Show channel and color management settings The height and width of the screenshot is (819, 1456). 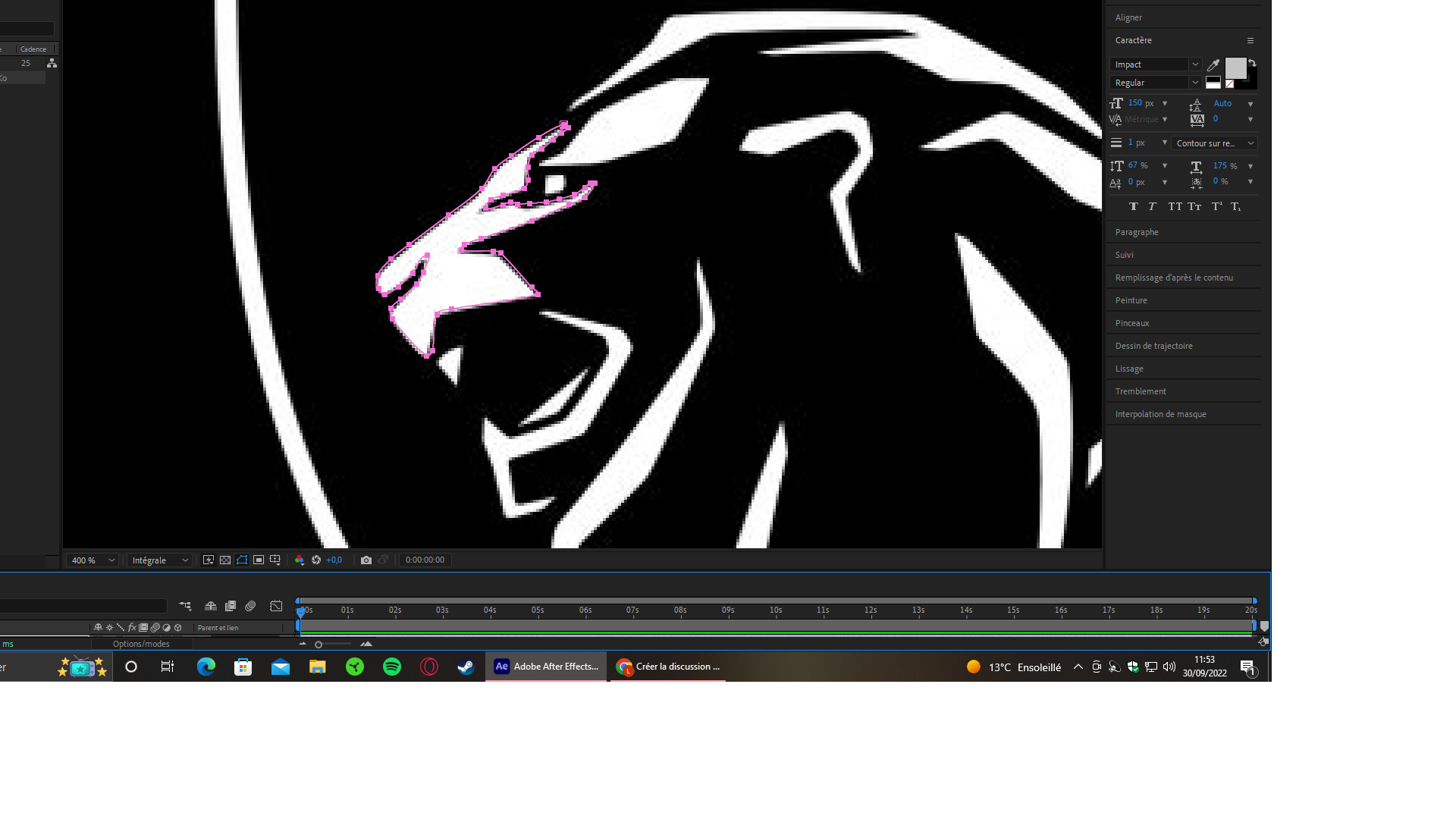point(300,560)
